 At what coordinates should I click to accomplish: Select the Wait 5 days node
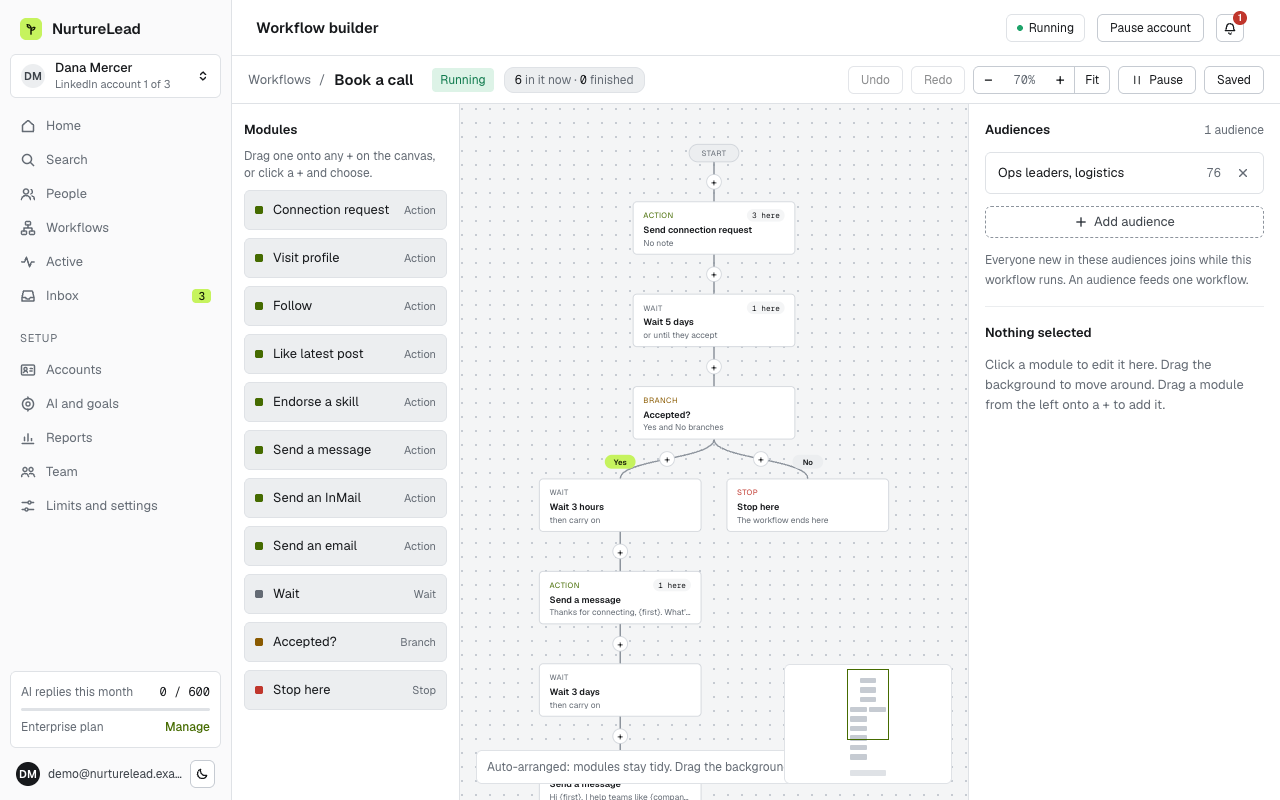(x=714, y=320)
